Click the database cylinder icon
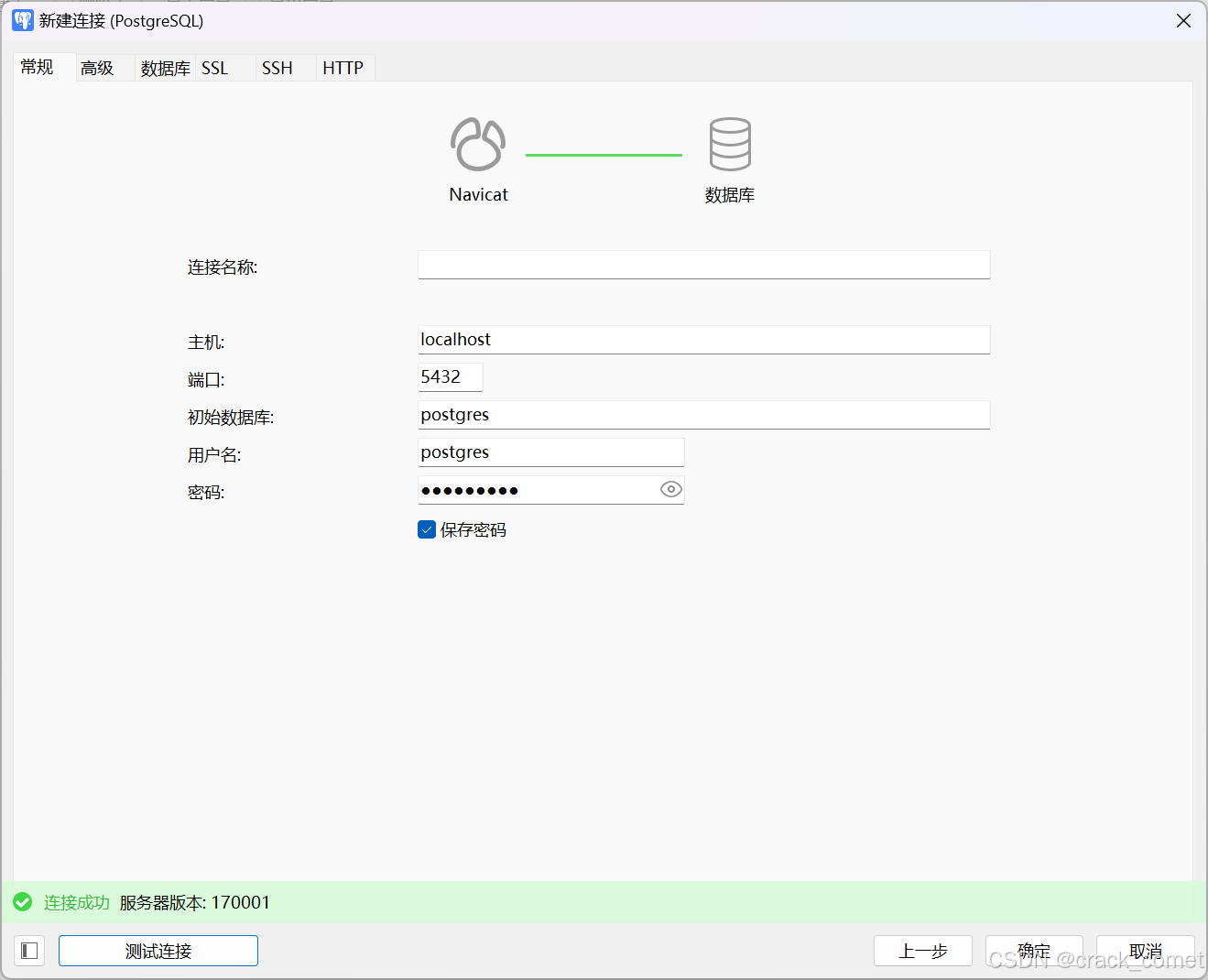Image resolution: width=1208 pixels, height=980 pixels. click(730, 144)
